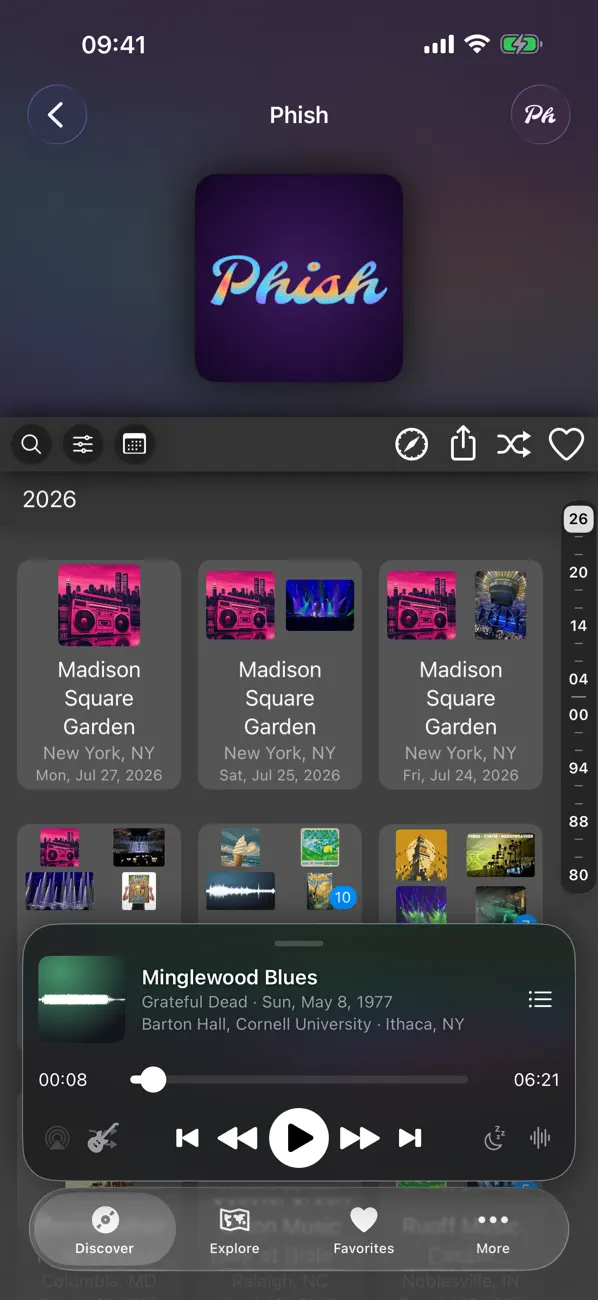598x1300 pixels.
Task: Tap the 06:21 total time label
Action: pyautogui.click(x=537, y=1080)
